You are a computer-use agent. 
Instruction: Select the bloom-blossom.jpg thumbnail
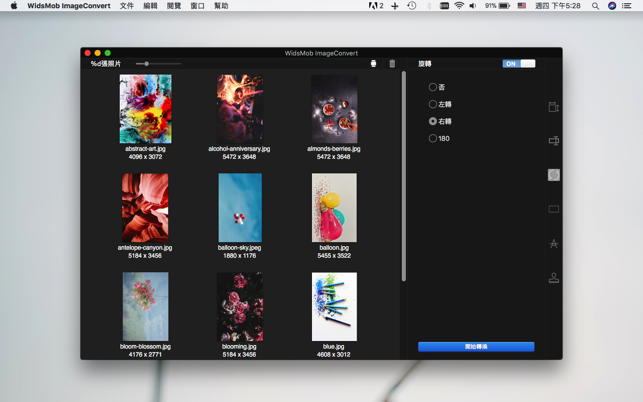[146, 306]
